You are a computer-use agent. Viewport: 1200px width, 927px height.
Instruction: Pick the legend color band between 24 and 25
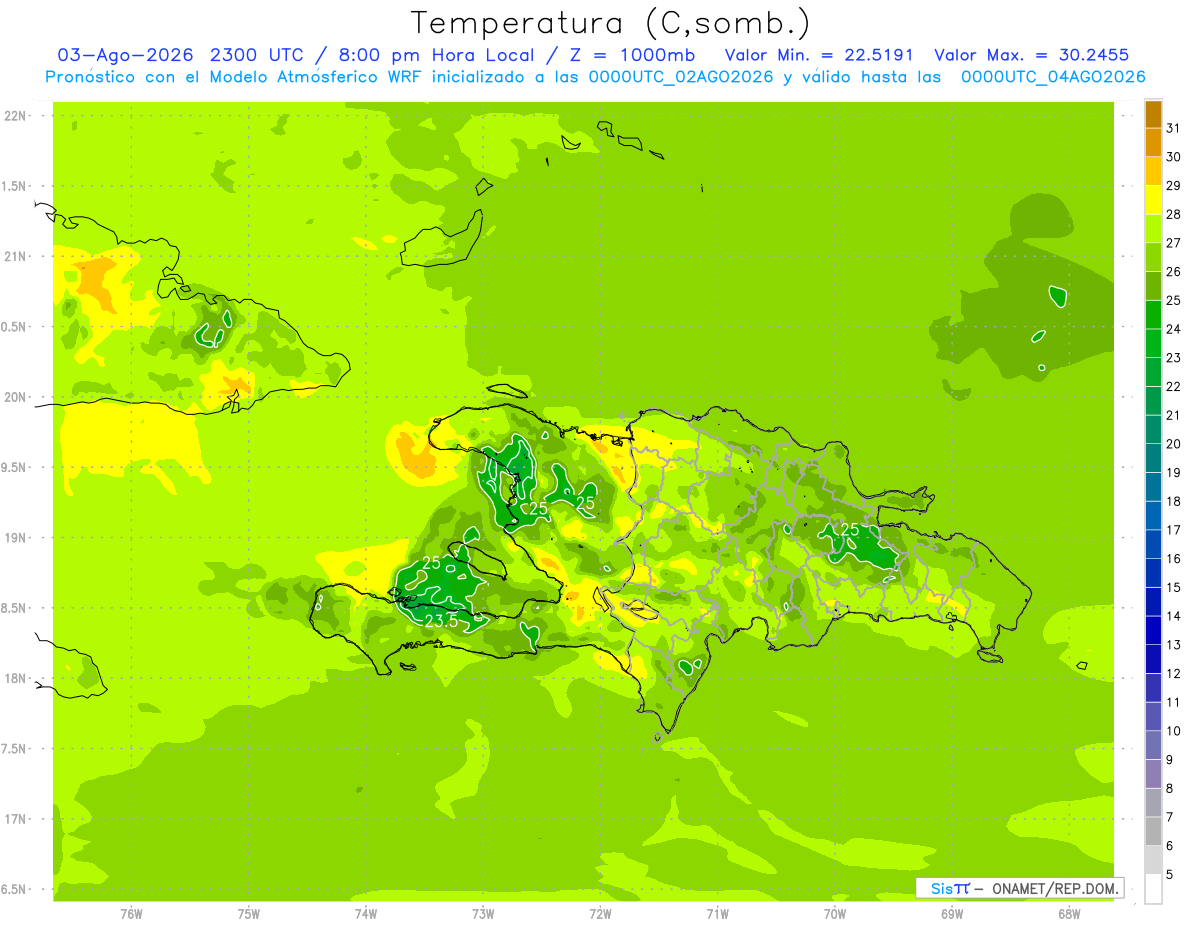click(1153, 314)
